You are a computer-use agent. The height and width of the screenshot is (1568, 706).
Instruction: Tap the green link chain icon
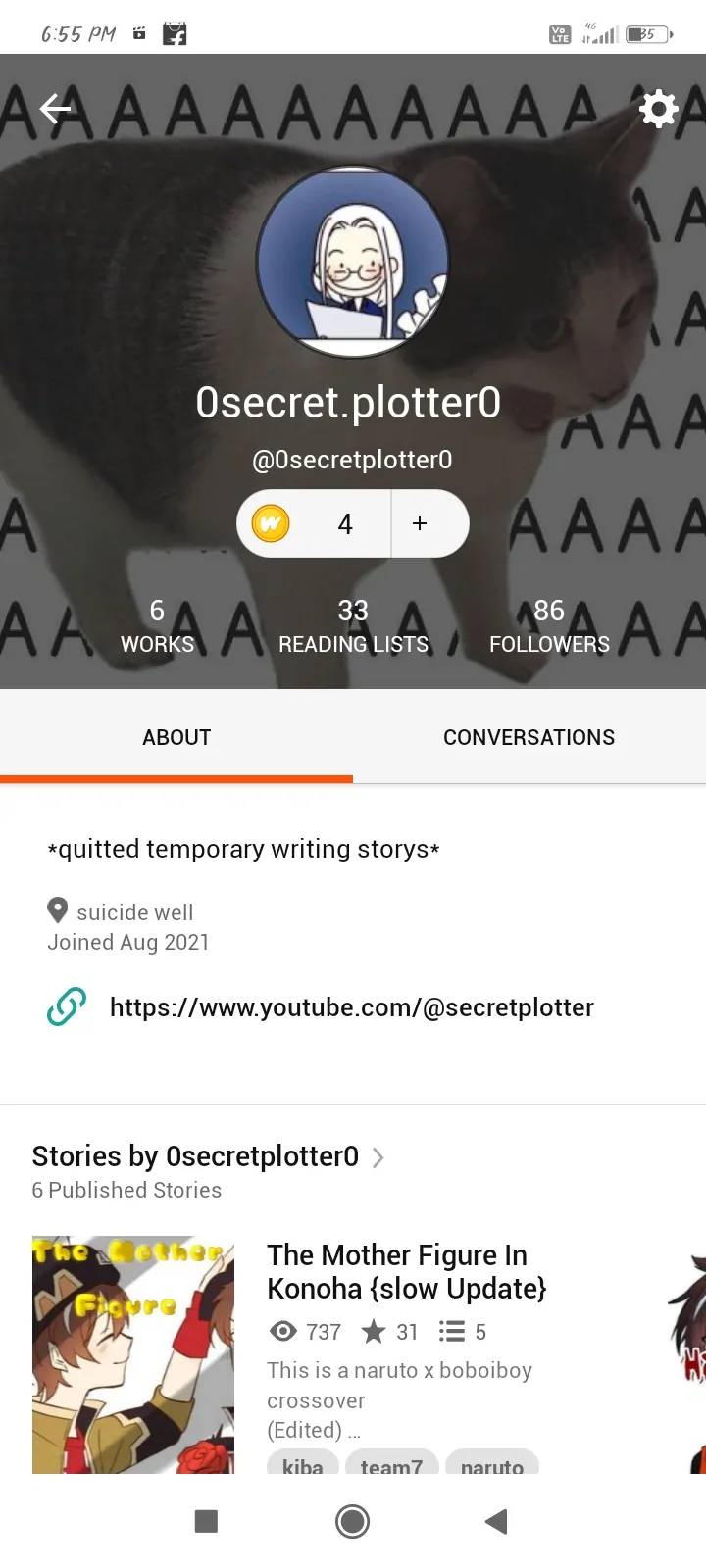pos(67,1007)
